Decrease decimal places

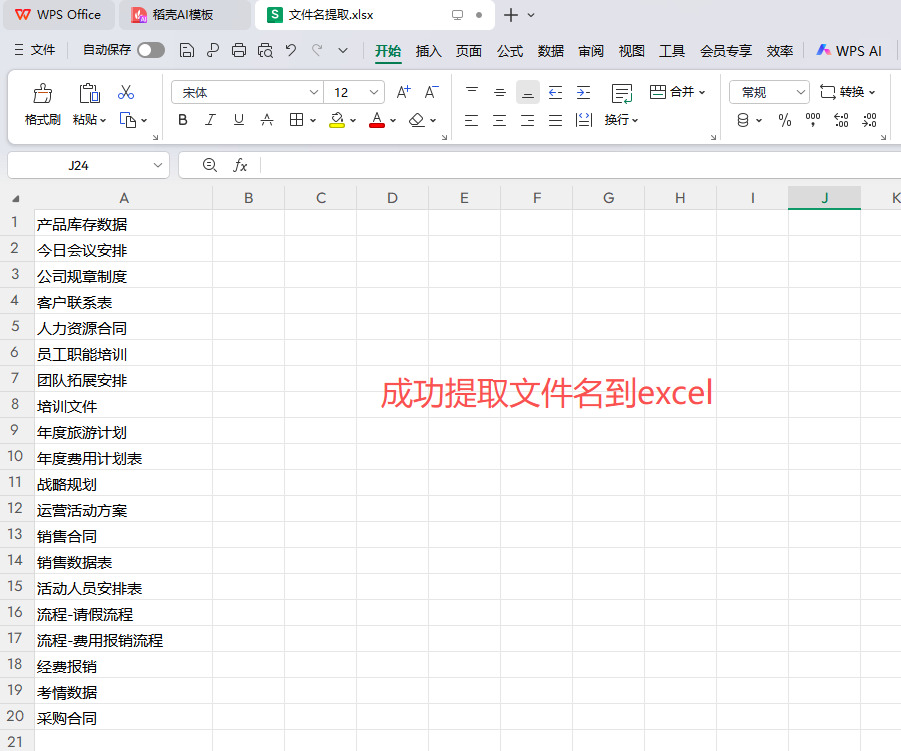pyautogui.click(x=869, y=120)
